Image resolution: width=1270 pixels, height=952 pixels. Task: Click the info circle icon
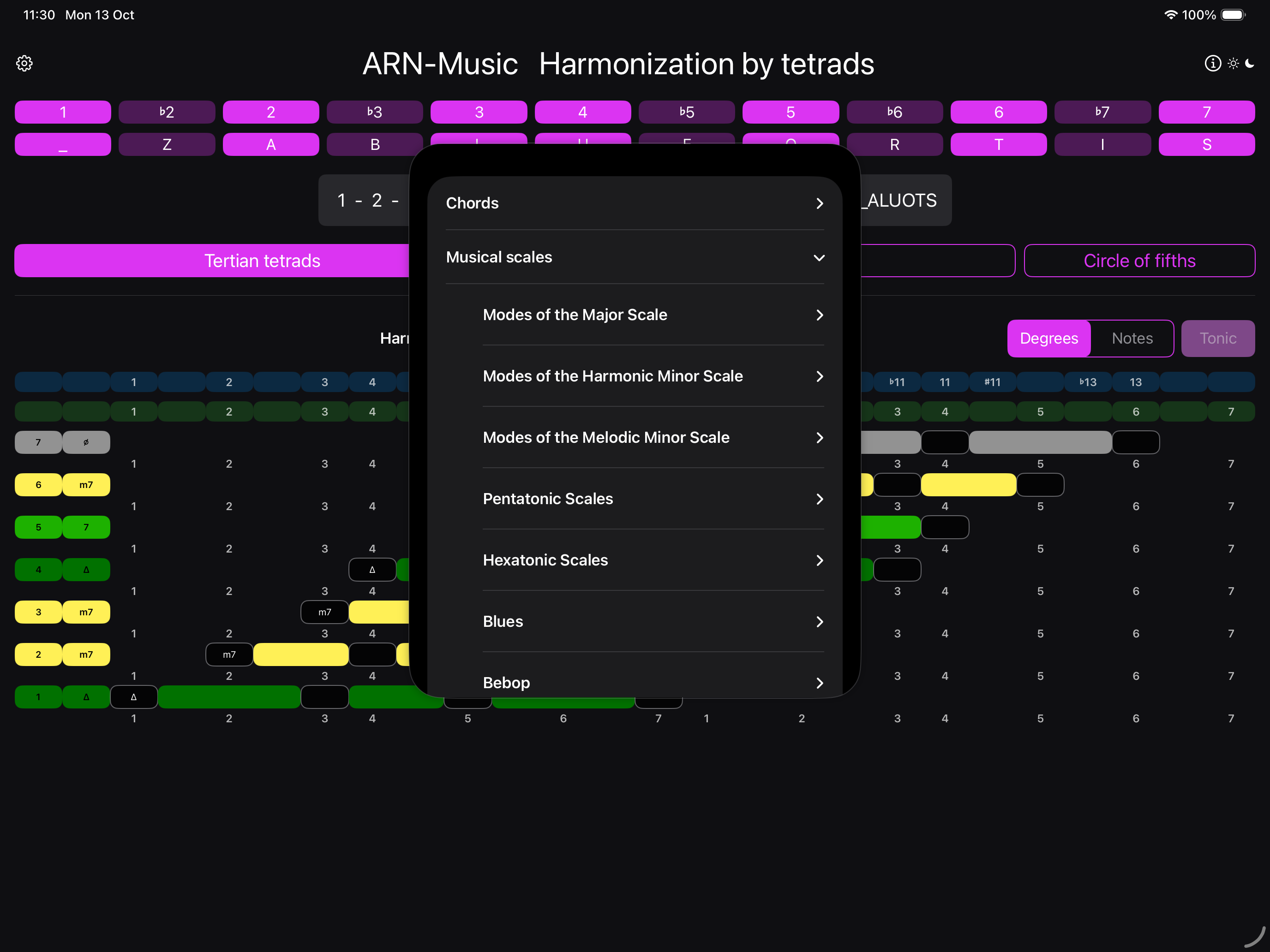coord(1212,63)
